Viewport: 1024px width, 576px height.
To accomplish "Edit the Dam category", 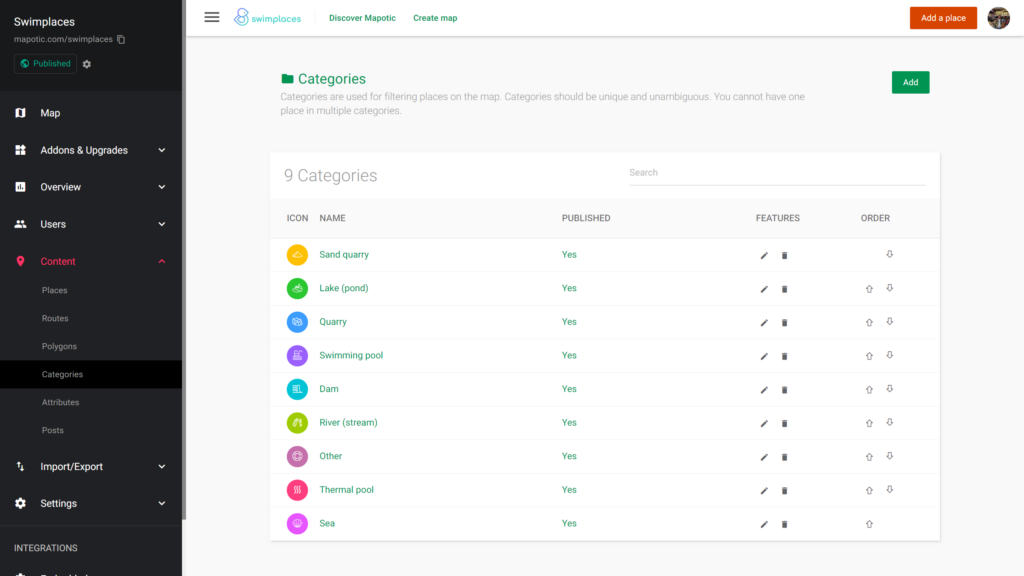I will coord(764,390).
